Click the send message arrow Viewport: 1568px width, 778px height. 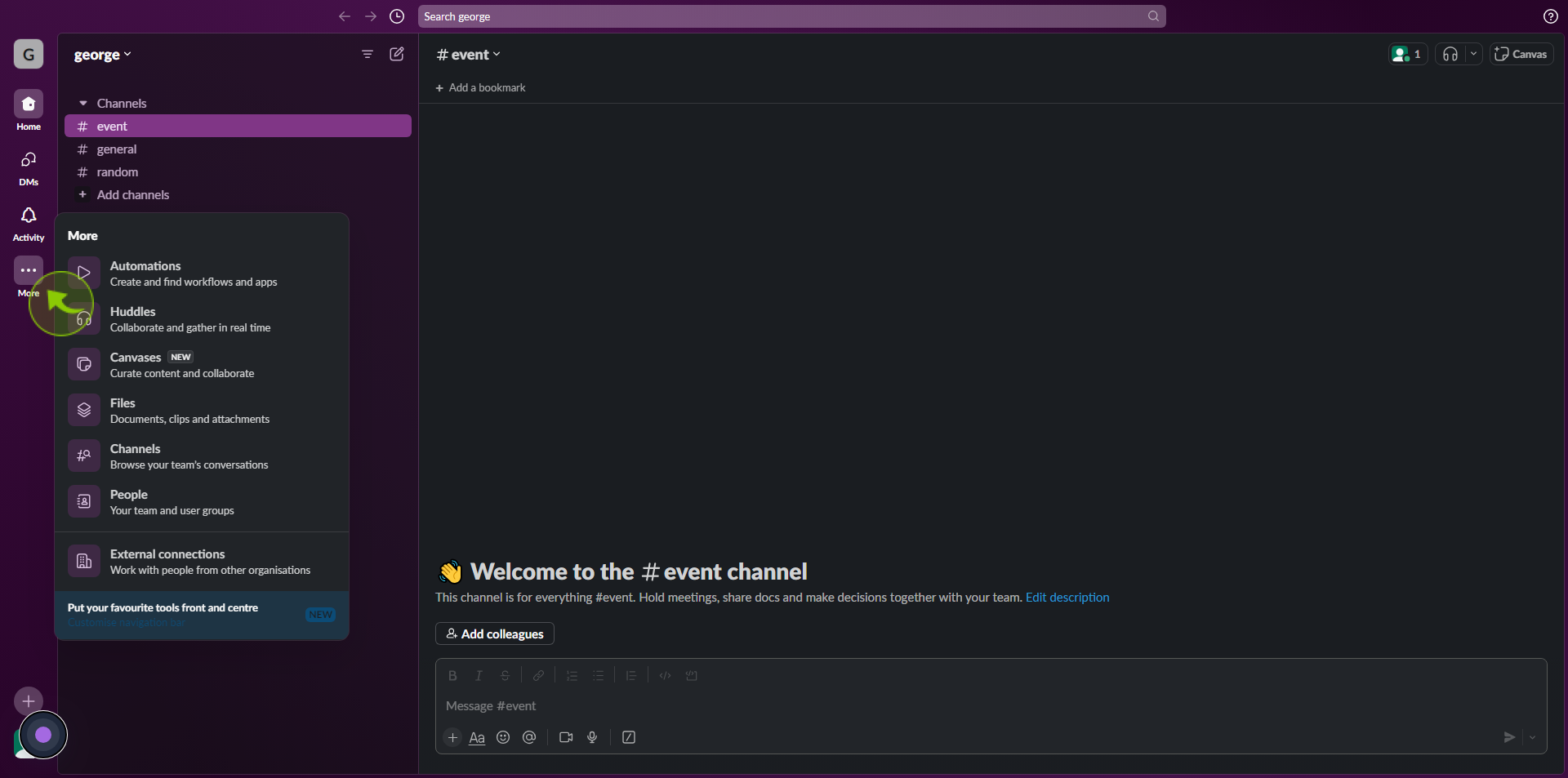click(1509, 737)
